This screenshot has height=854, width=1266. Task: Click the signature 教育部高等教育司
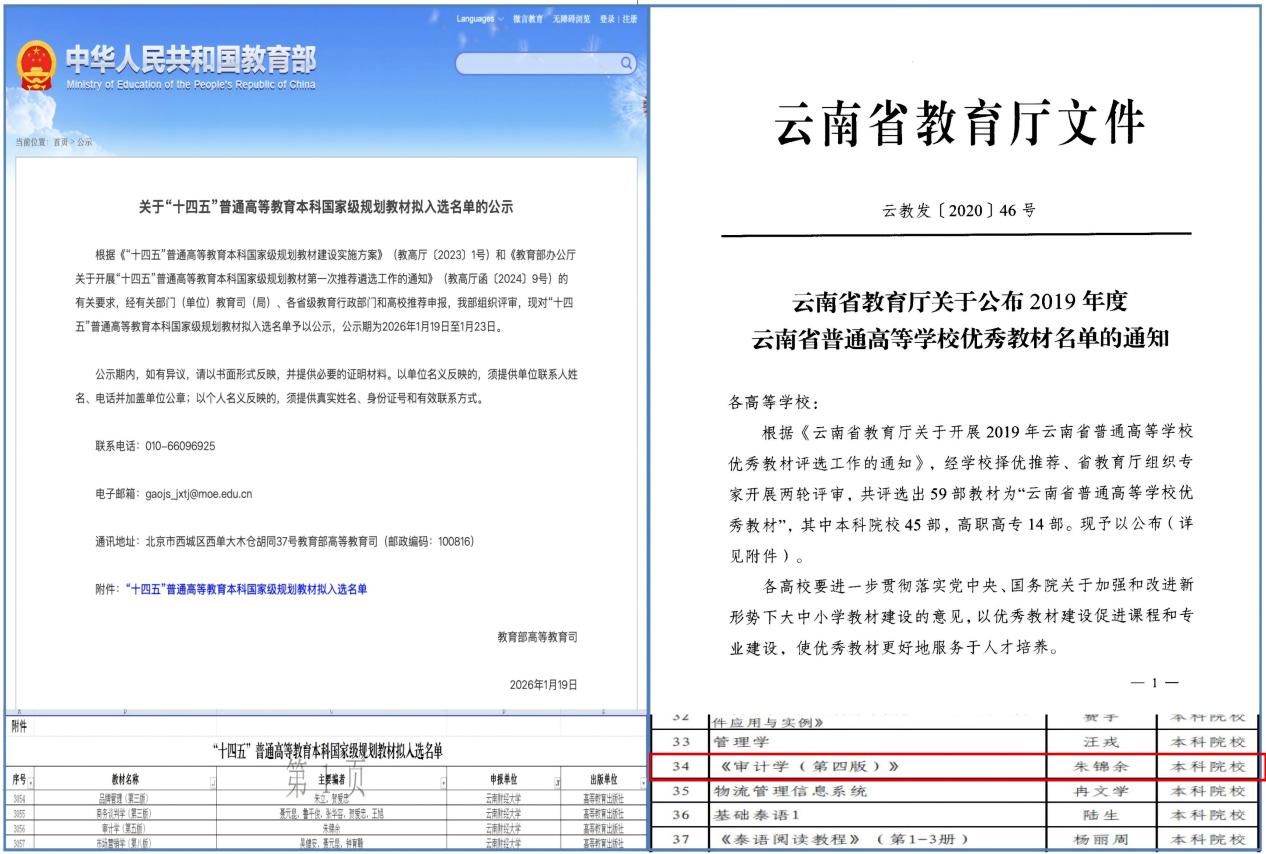(x=537, y=636)
